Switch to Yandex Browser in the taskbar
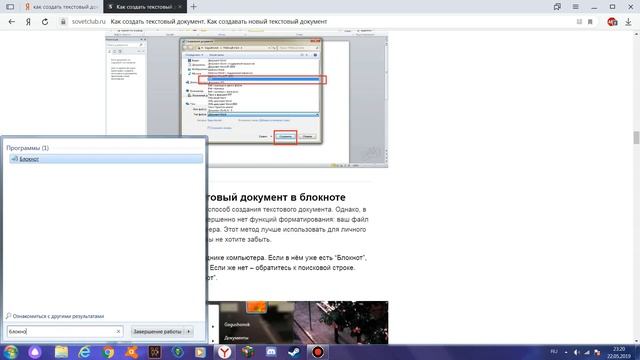 pyautogui.click(x=224, y=352)
